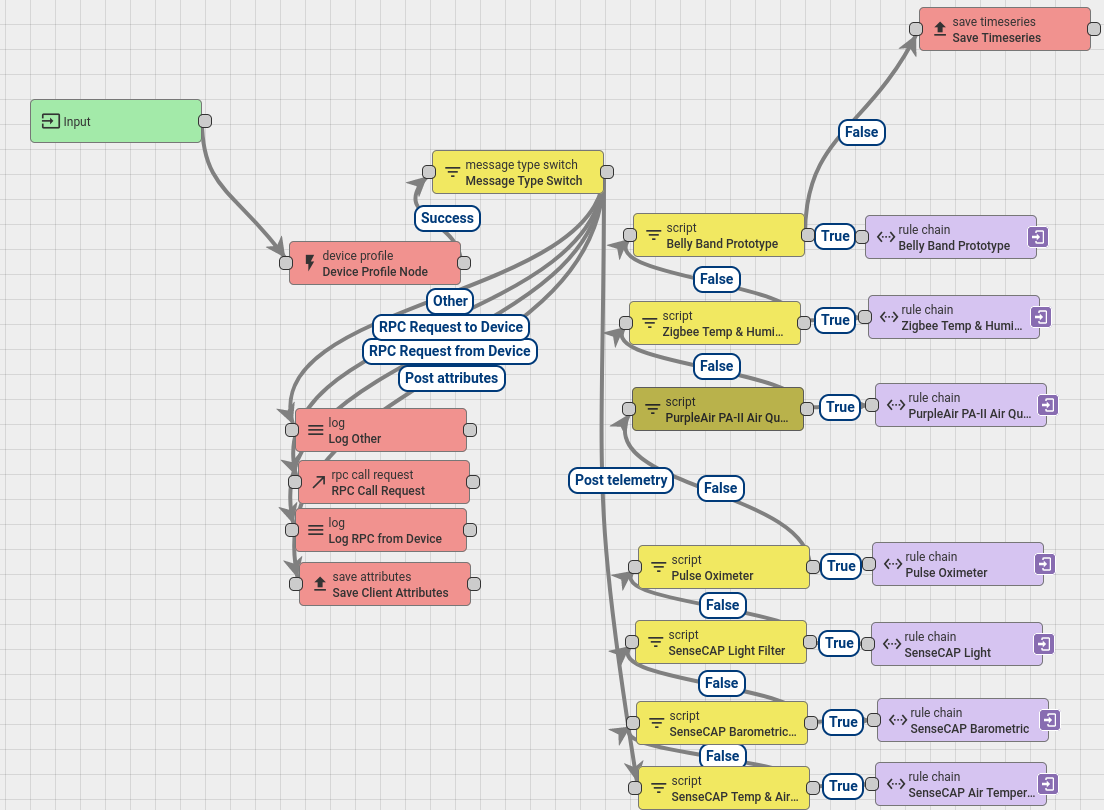The width and height of the screenshot is (1104, 810).
Task: Open SenseCAP Barometric rule chain link icon
Action: click(1049, 720)
